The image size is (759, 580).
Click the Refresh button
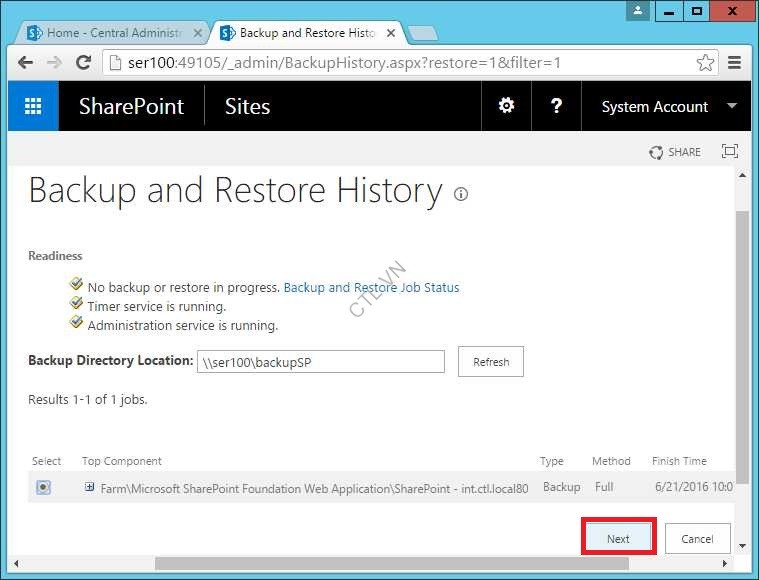[491, 362]
